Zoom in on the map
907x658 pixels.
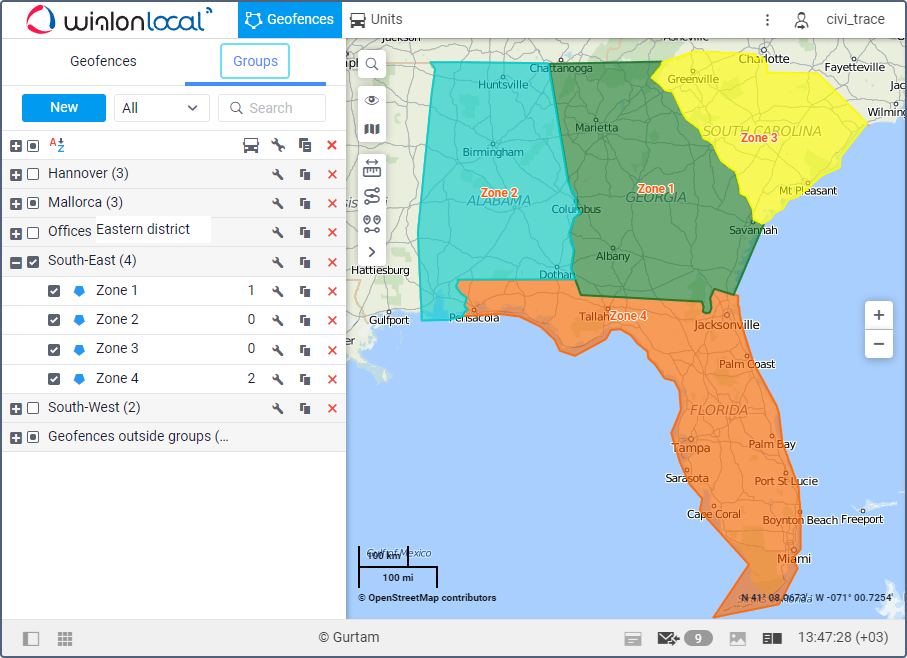(x=878, y=315)
